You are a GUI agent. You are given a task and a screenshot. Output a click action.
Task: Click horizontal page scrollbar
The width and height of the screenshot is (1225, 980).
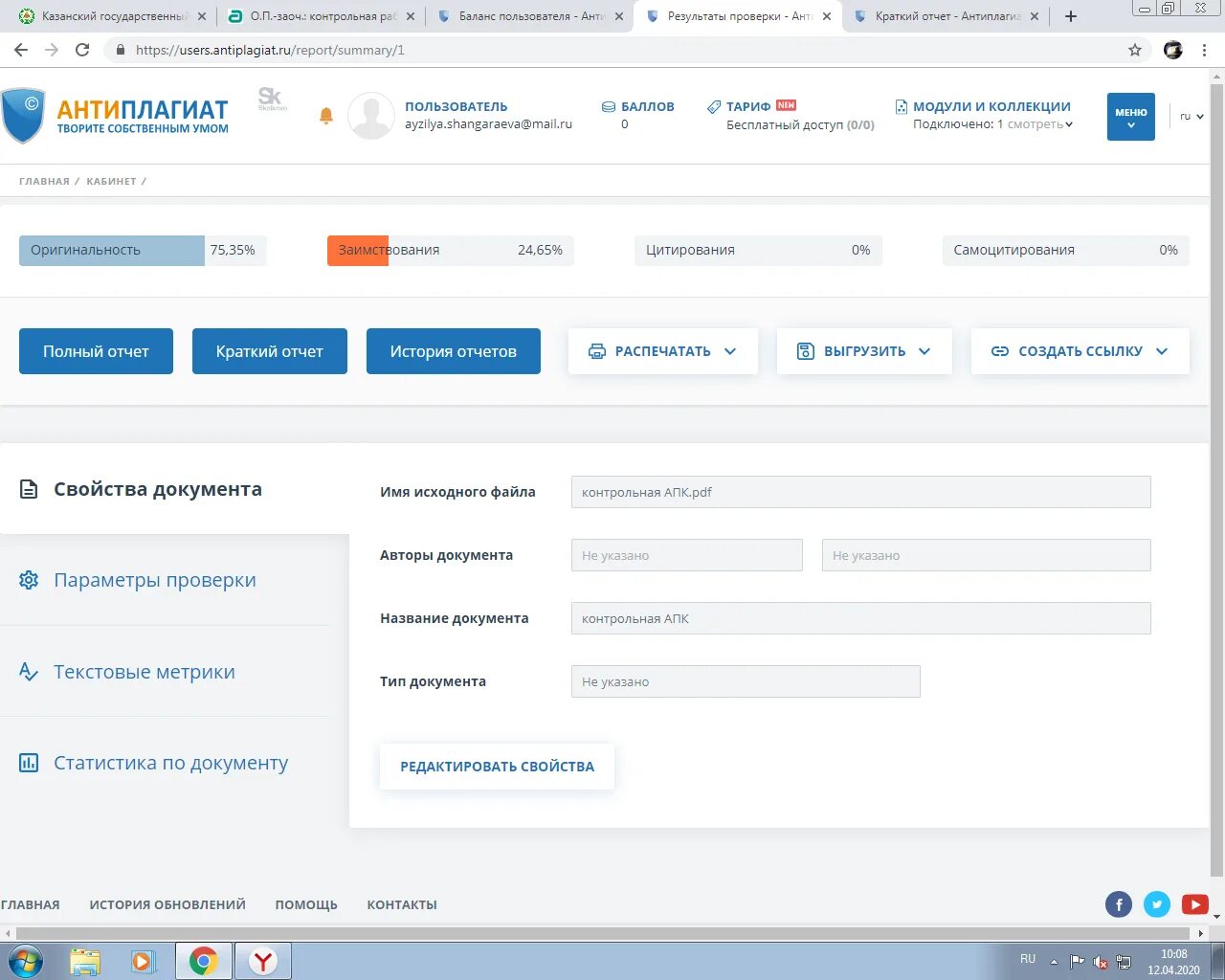tap(603, 933)
